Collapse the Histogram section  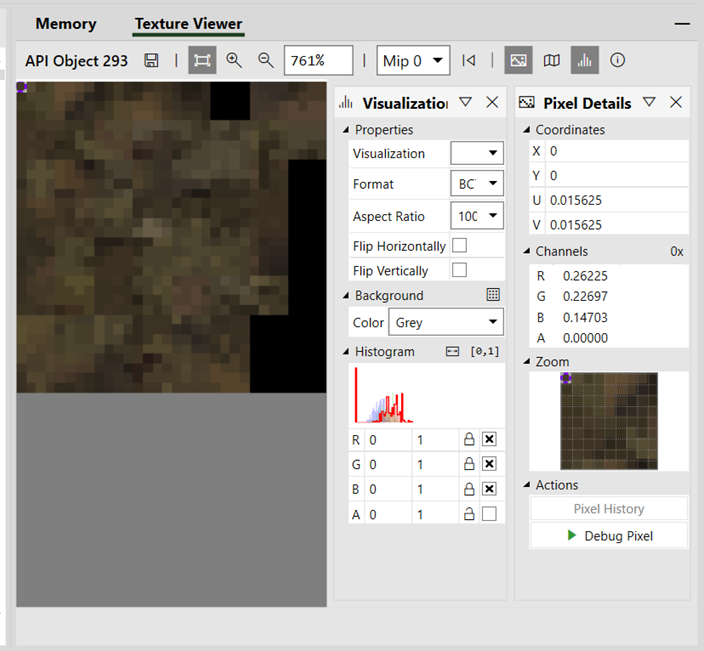(346, 352)
